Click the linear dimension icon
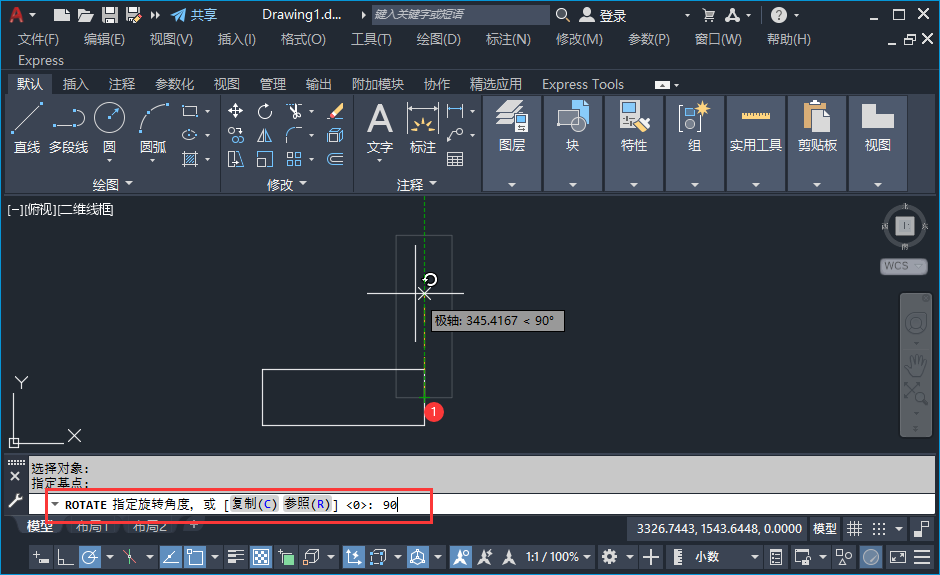This screenshot has width=940, height=575. pos(455,111)
